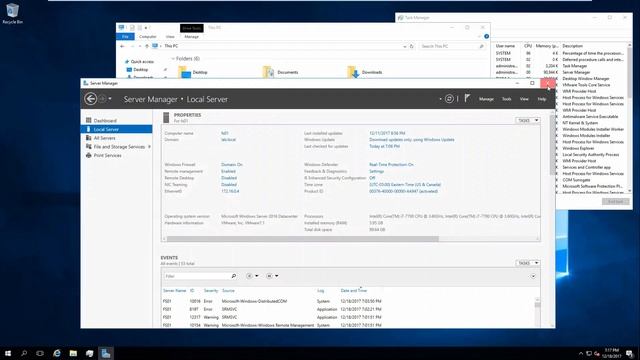Click the Search This PC field in Explorer
640x360 pixels.
(x=452, y=46)
